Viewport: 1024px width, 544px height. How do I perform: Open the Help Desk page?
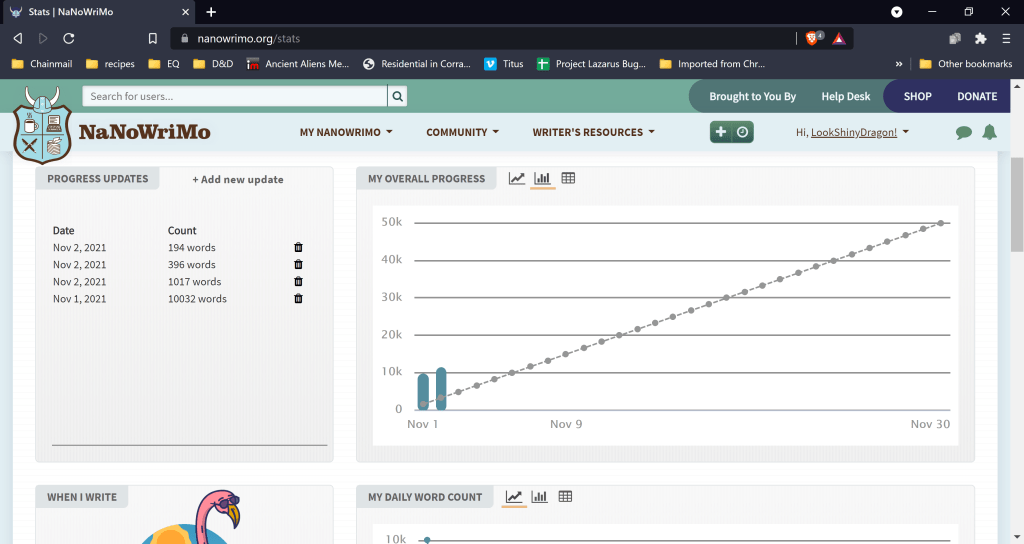(845, 97)
